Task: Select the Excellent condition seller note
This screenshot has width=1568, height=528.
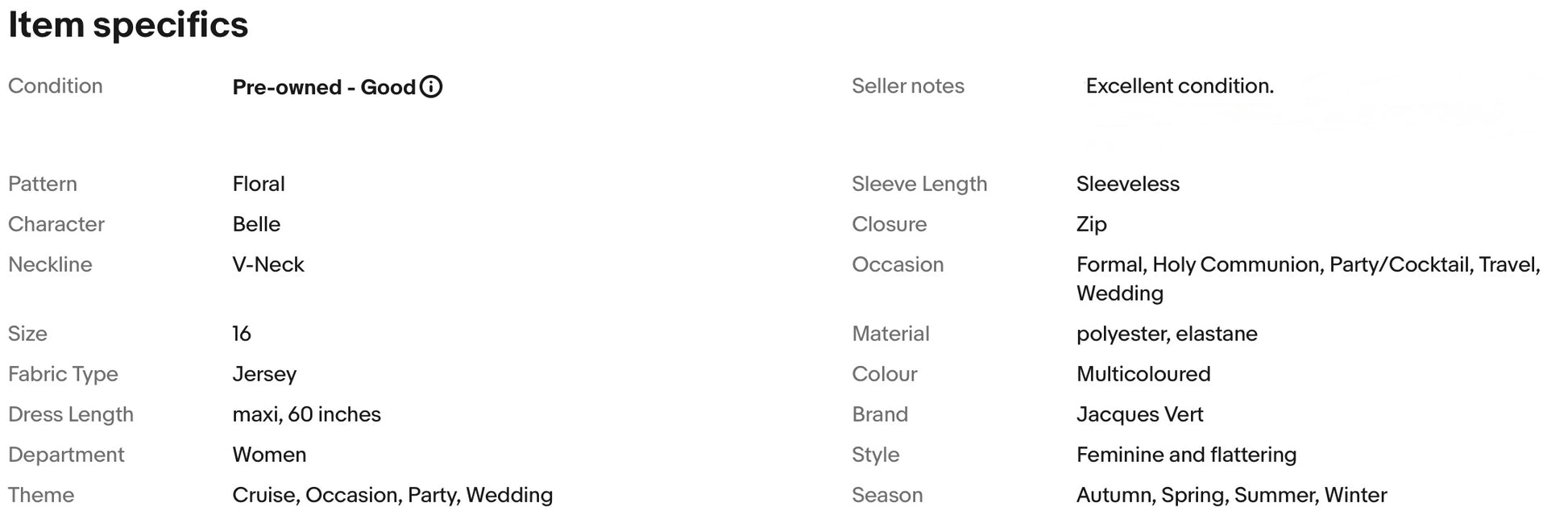Action: pyautogui.click(x=1180, y=86)
